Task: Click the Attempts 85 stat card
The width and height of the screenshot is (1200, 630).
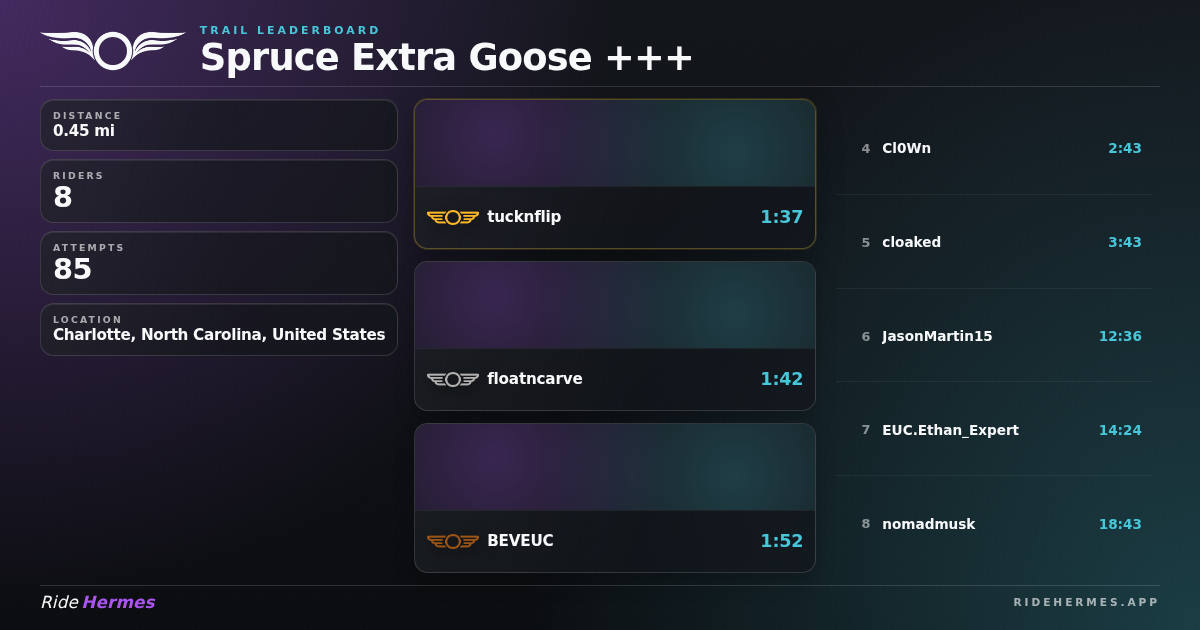Action: [218, 263]
